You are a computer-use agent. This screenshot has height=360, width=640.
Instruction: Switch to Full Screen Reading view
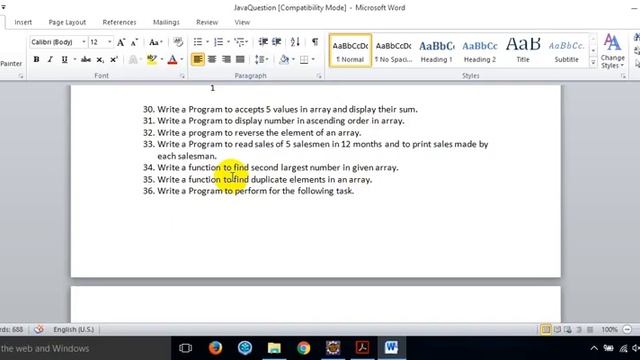[x=557, y=329]
